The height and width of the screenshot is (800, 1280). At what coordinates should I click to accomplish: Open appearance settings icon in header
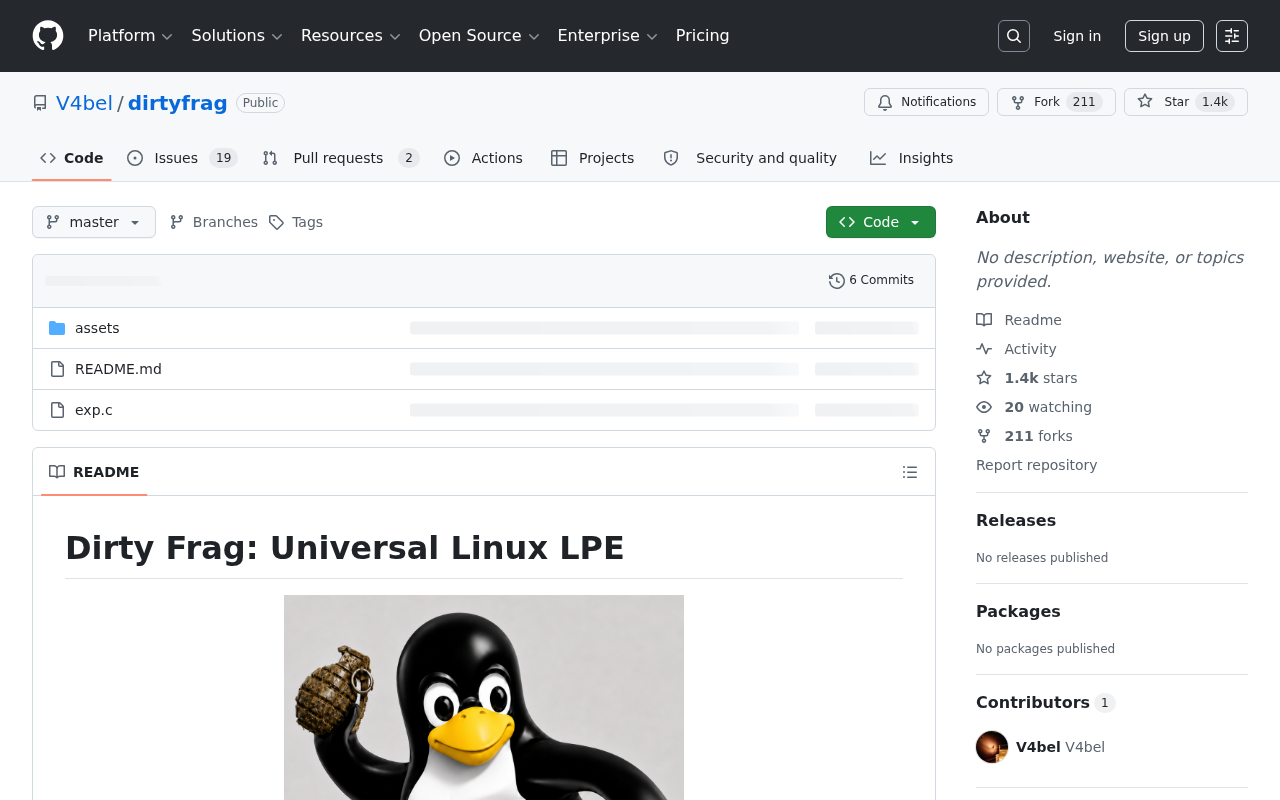pyautogui.click(x=1232, y=36)
